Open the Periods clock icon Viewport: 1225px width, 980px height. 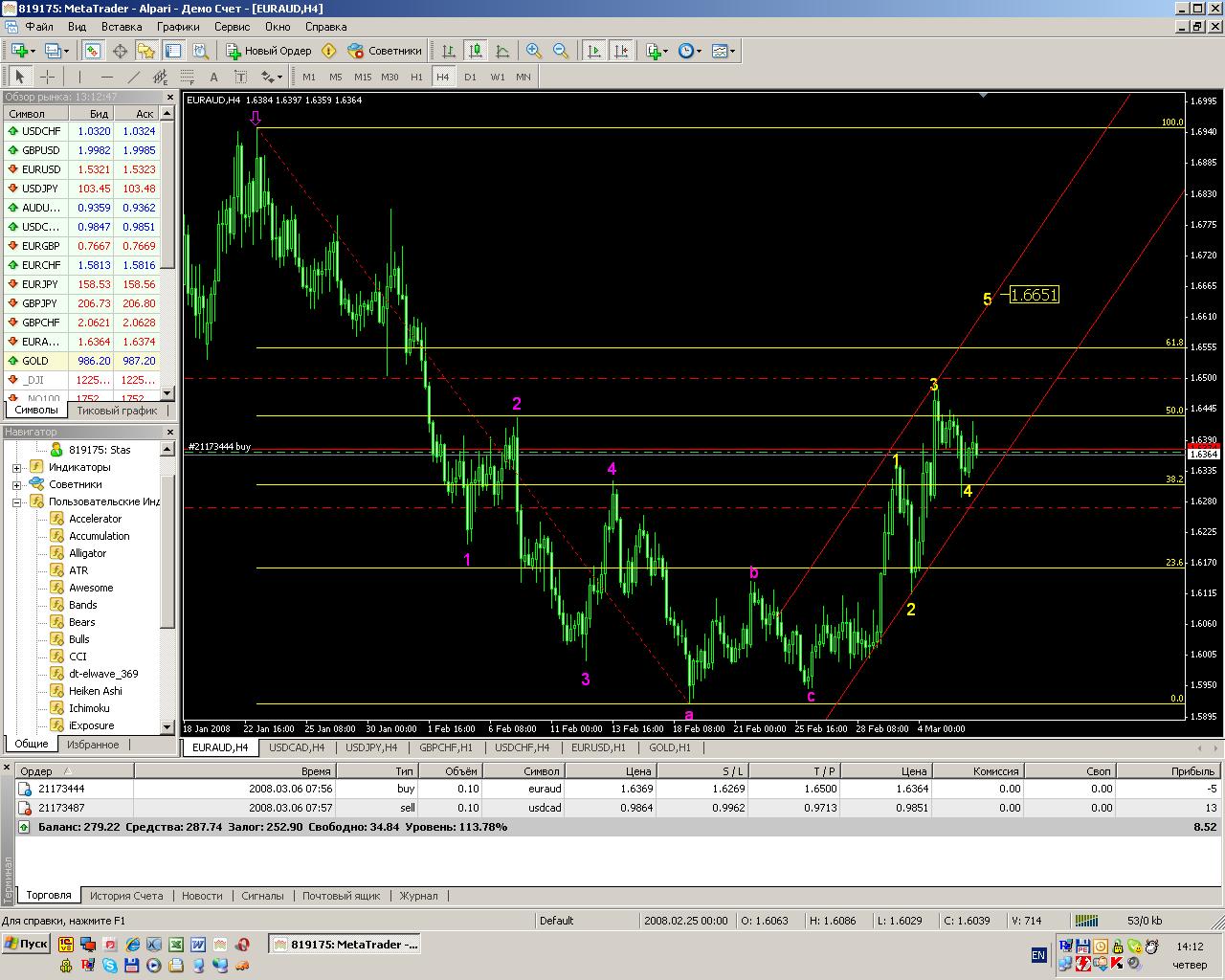pyautogui.click(x=685, y=51)
